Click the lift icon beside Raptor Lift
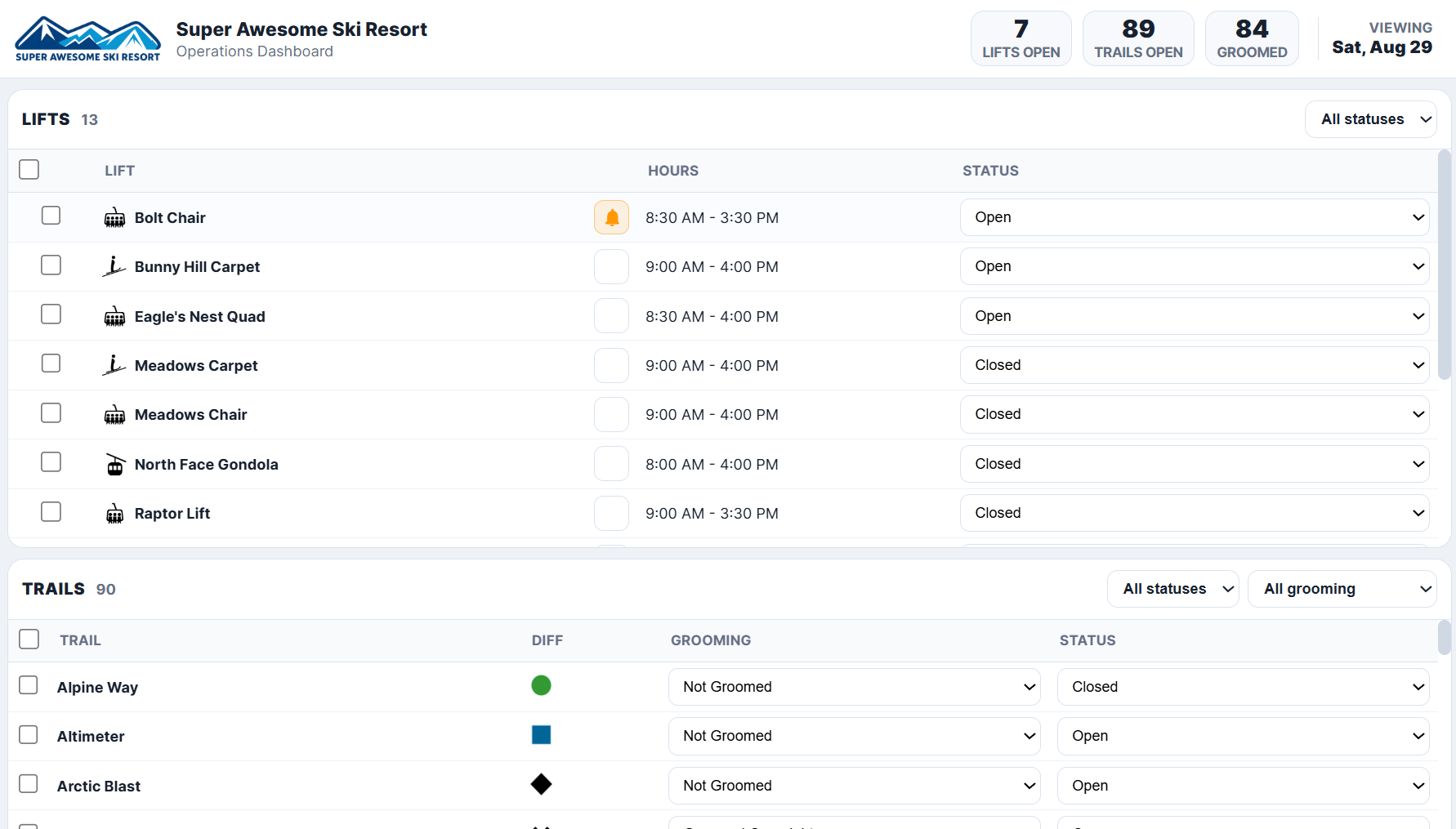This screenshot has height=829, width=1456. click(x=114, y=514)
